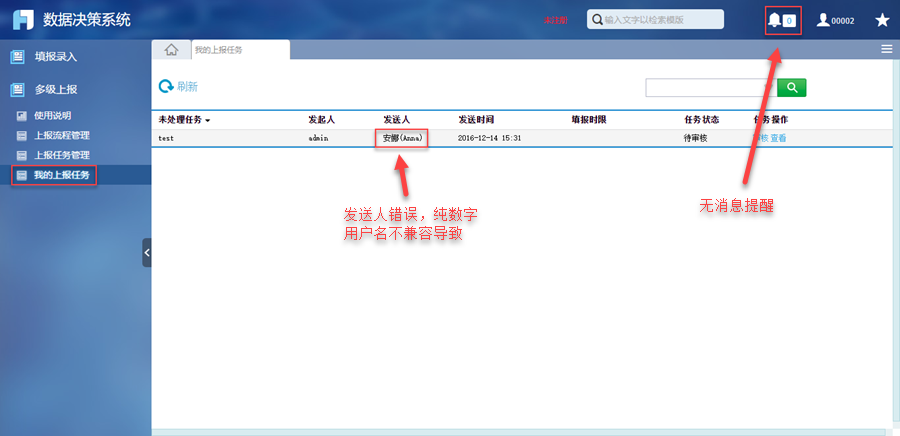The image size is (900, 436).
Task: Click the 2016-12-14 15:31 send time cell
Action: click(490, 138)
